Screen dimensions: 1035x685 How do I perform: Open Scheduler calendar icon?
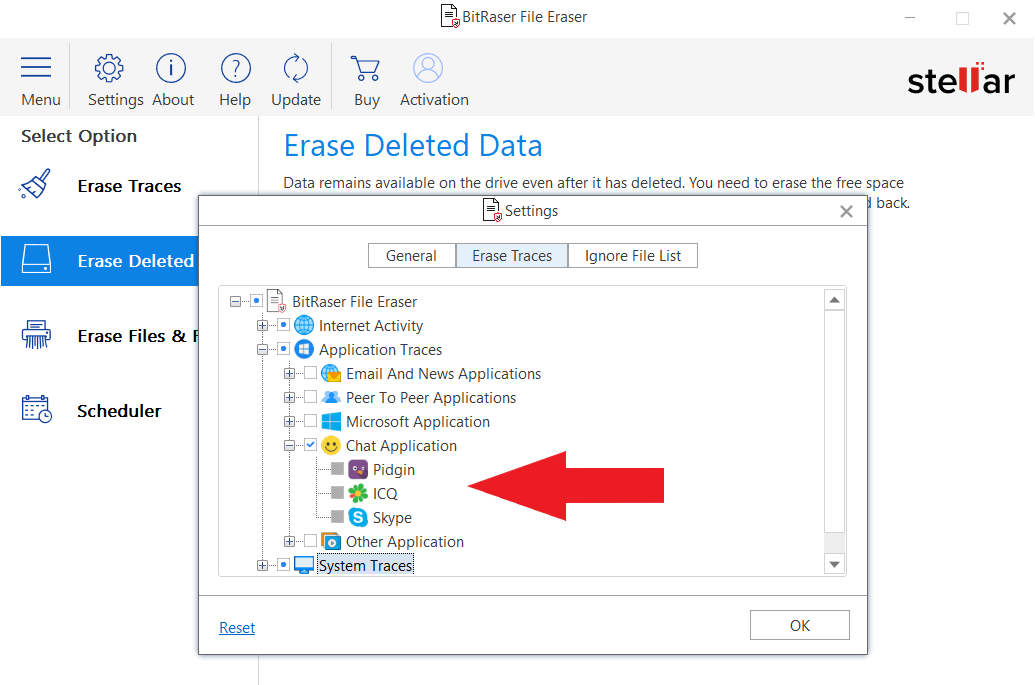click(x=36, y=409)
